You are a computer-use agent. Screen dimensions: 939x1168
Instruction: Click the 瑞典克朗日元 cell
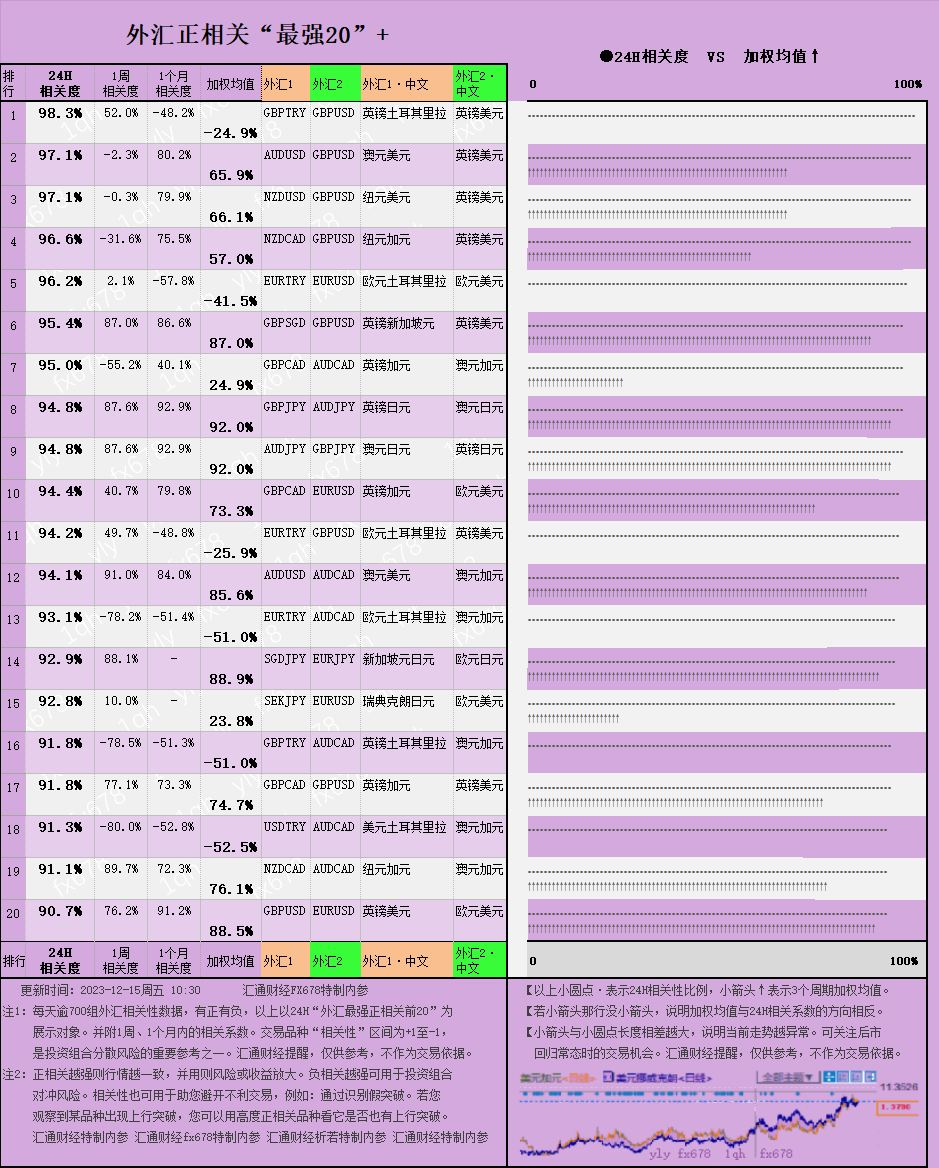(x=398, y=701)
